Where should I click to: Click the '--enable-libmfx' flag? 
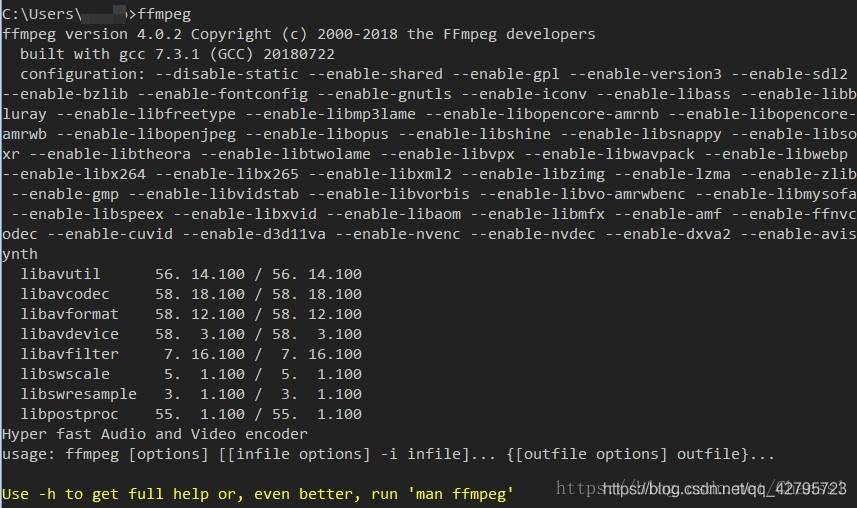tap(537, 214)
